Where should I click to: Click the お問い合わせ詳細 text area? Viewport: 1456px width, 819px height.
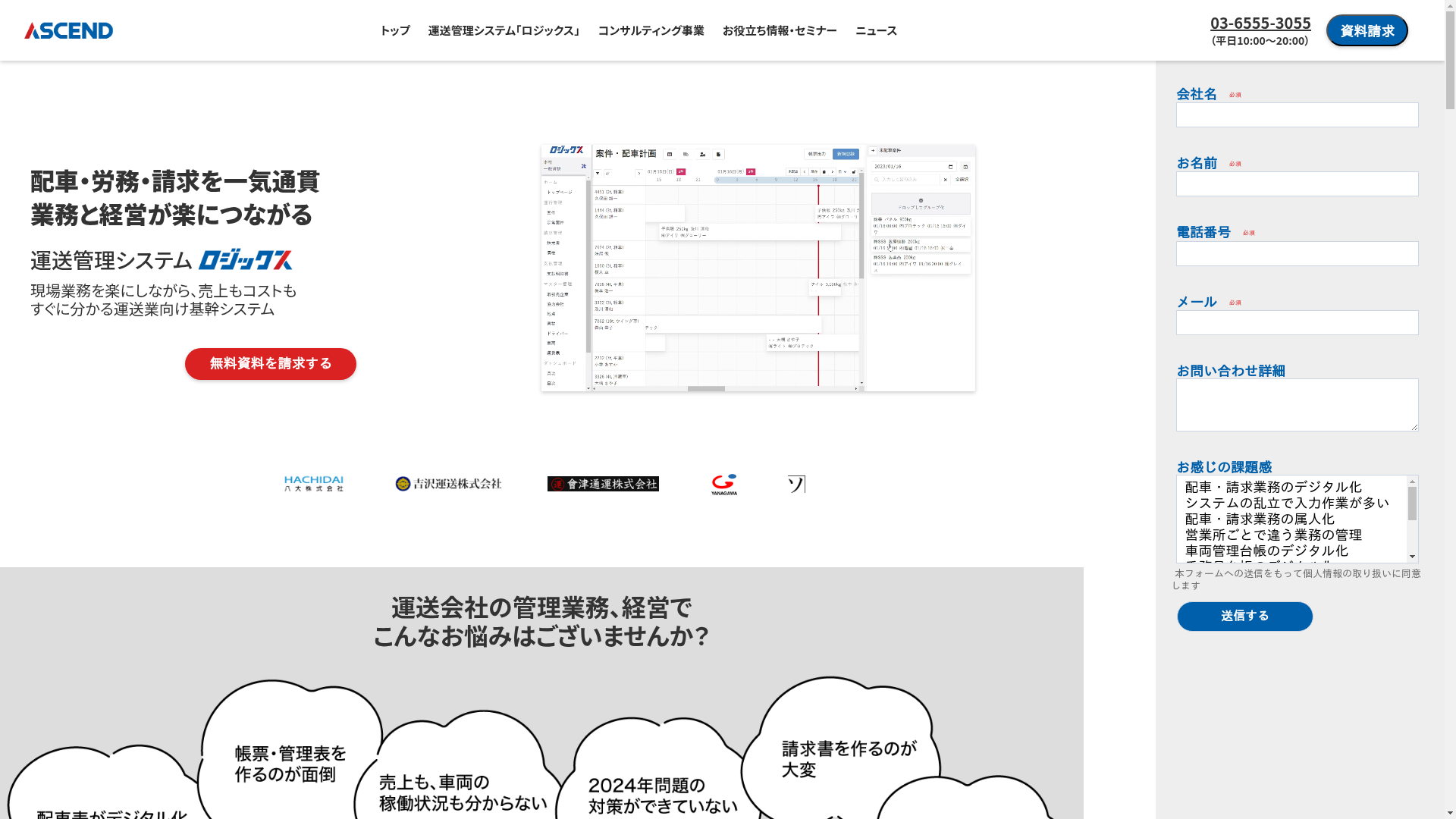1297,405
